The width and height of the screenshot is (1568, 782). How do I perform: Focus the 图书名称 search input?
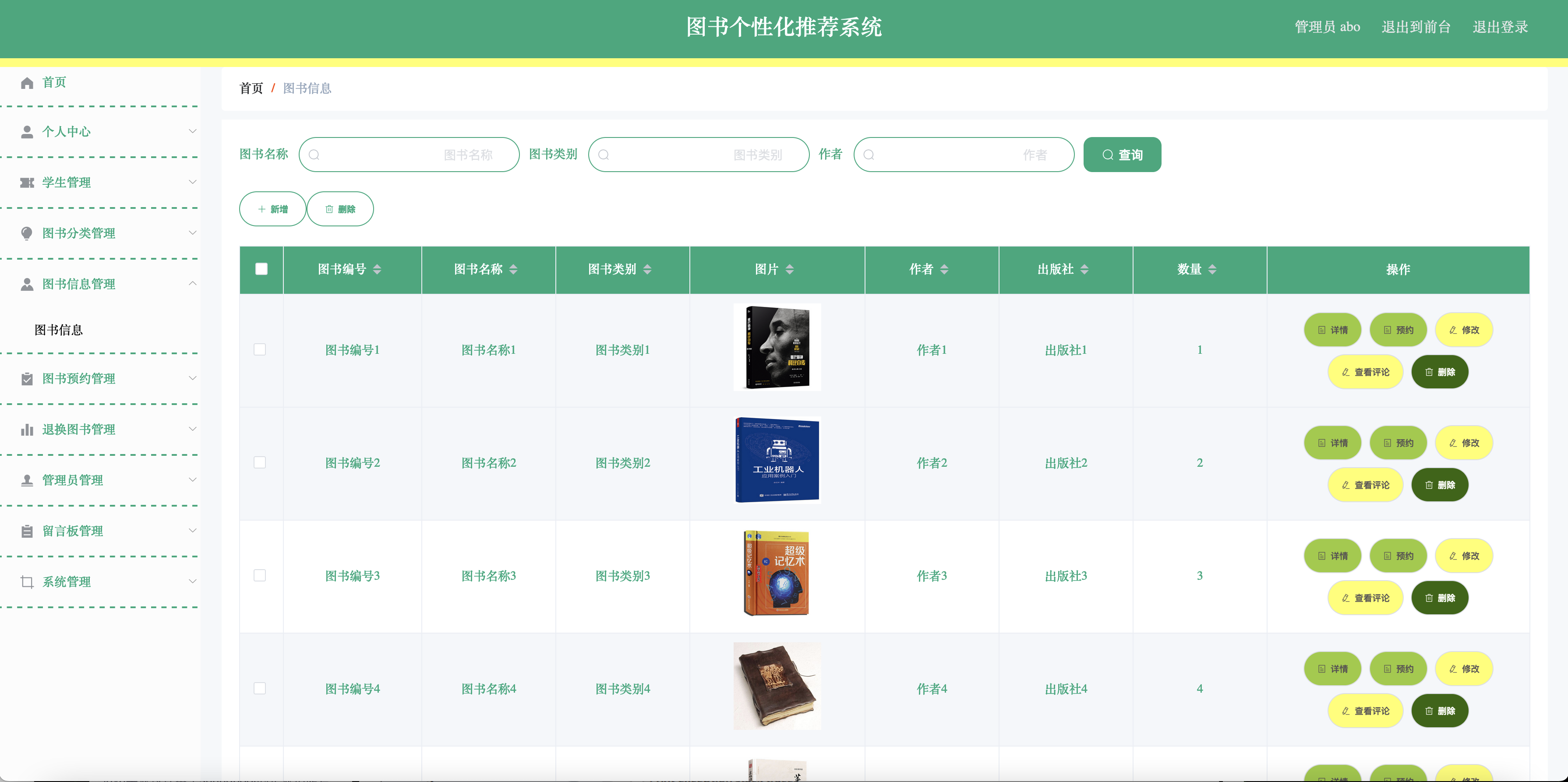click(409, 155)
